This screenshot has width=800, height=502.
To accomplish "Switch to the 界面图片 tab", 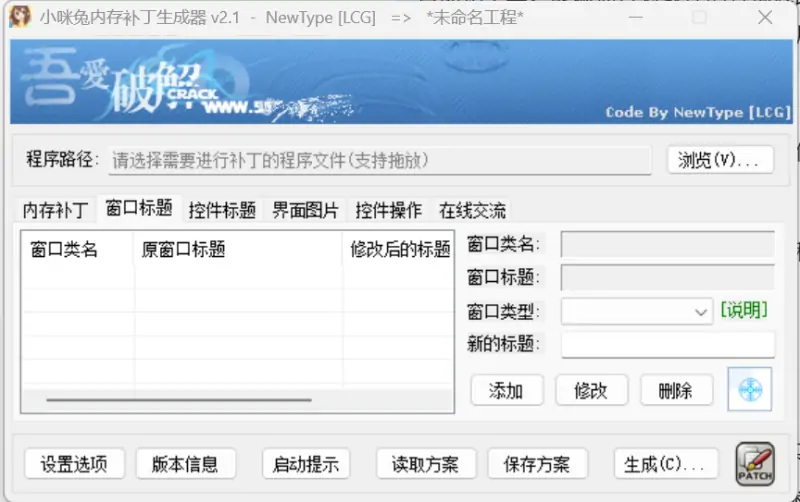I will click(305, 211).
